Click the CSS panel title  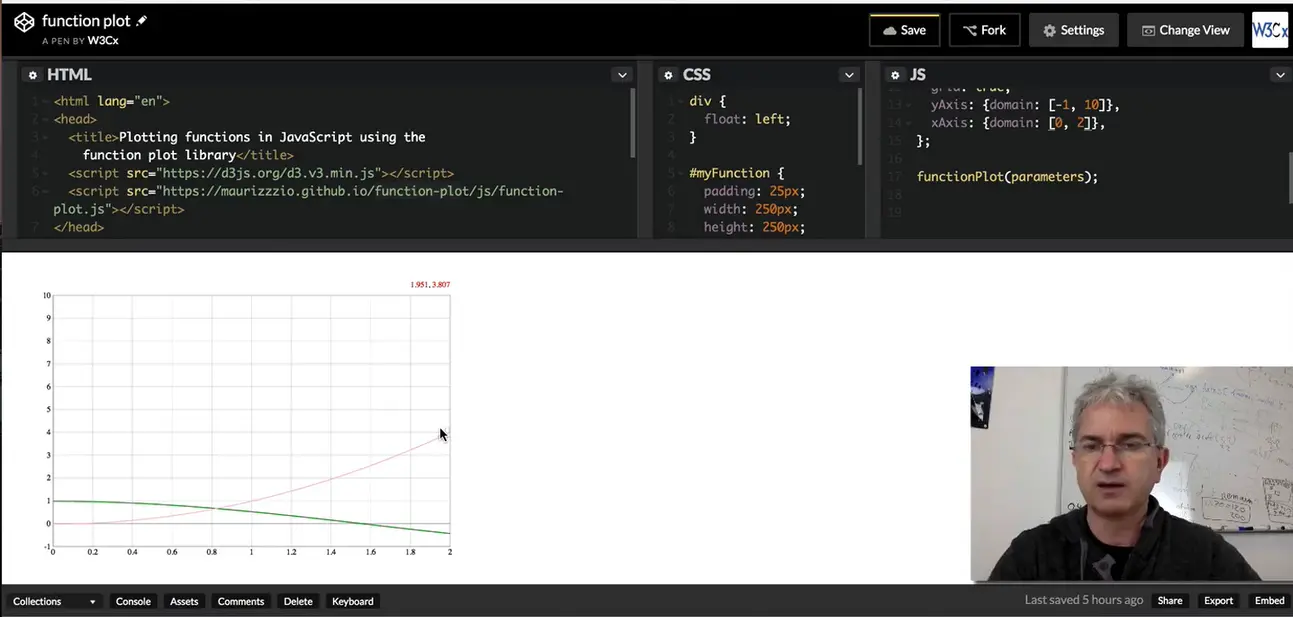click(x=697, y=75)
